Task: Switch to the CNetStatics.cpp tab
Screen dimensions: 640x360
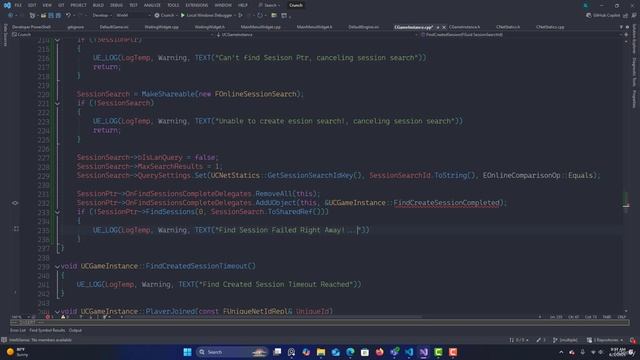Action: [x=550, y=27]
